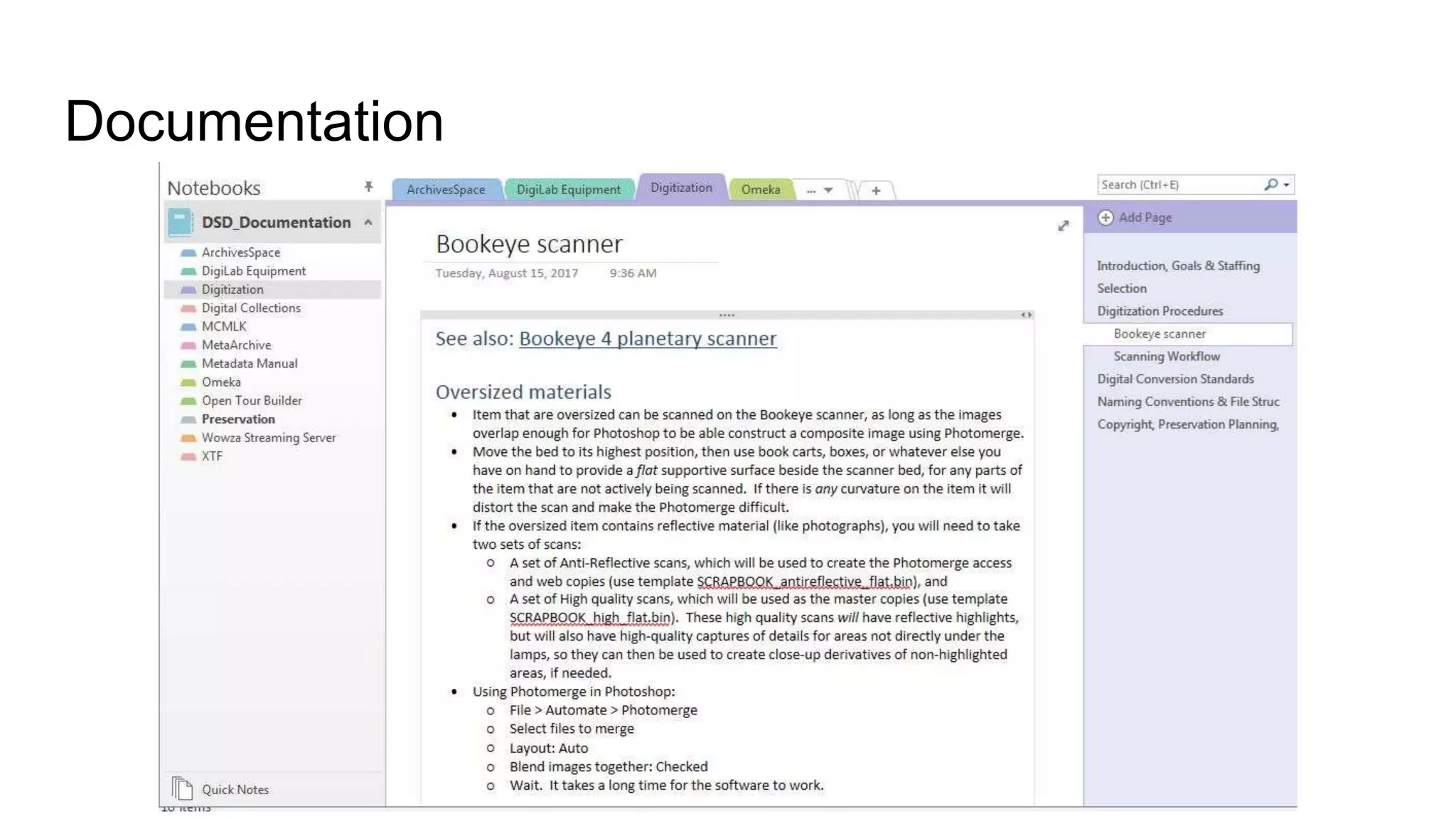This screenshot has height=819, width=1456.
Task: Click the Layout: Auto line
Action: pos(548,748)
